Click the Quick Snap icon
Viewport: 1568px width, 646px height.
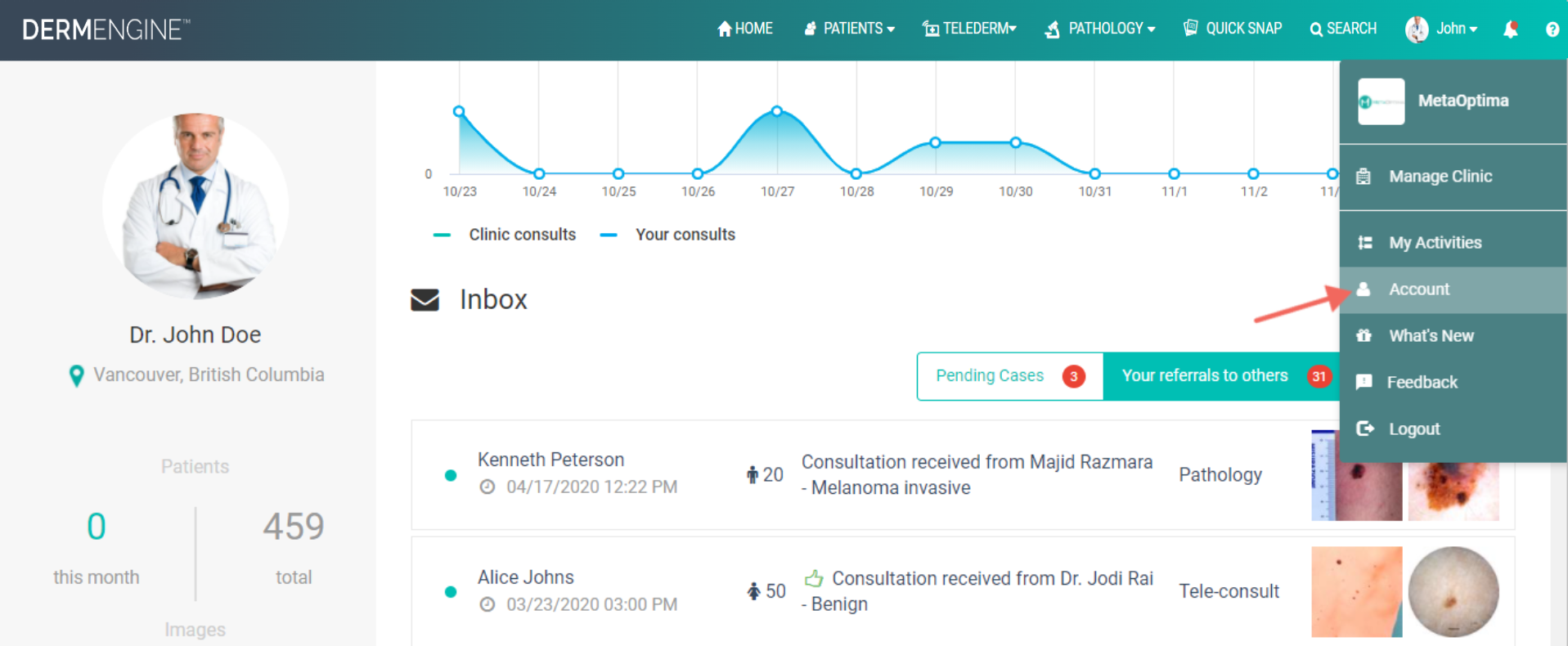tap(1191, 29)
